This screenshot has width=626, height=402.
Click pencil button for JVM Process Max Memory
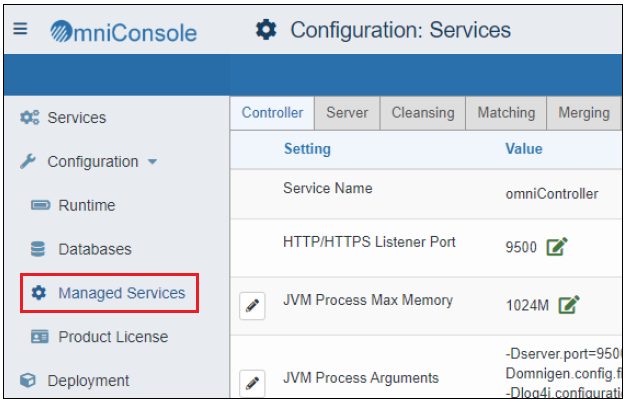click(252, 306)
